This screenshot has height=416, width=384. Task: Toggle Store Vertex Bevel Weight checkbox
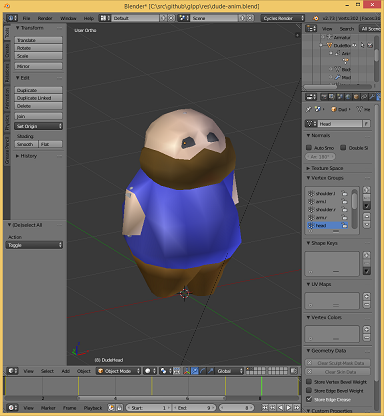tap(309, 382)
